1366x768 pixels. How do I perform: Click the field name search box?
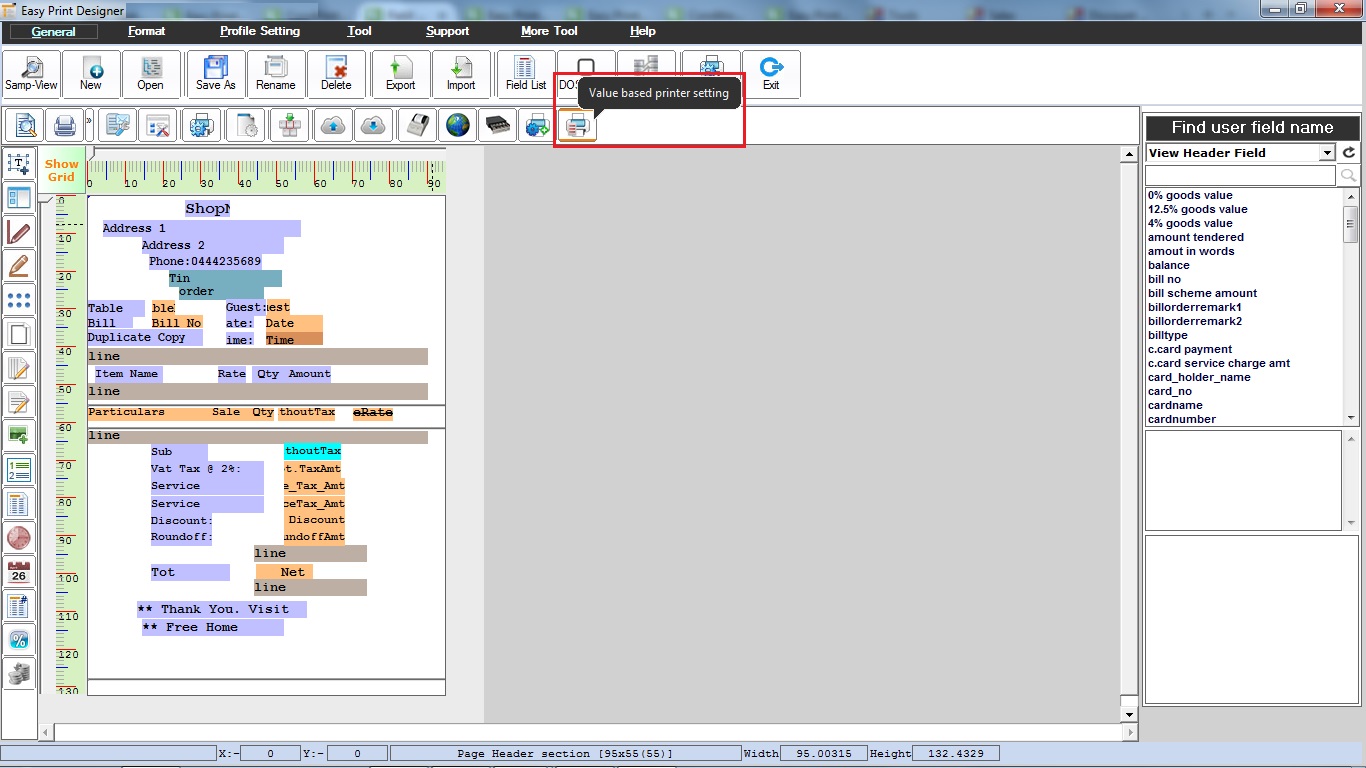pyautogui.click(x=1240, y=176)
